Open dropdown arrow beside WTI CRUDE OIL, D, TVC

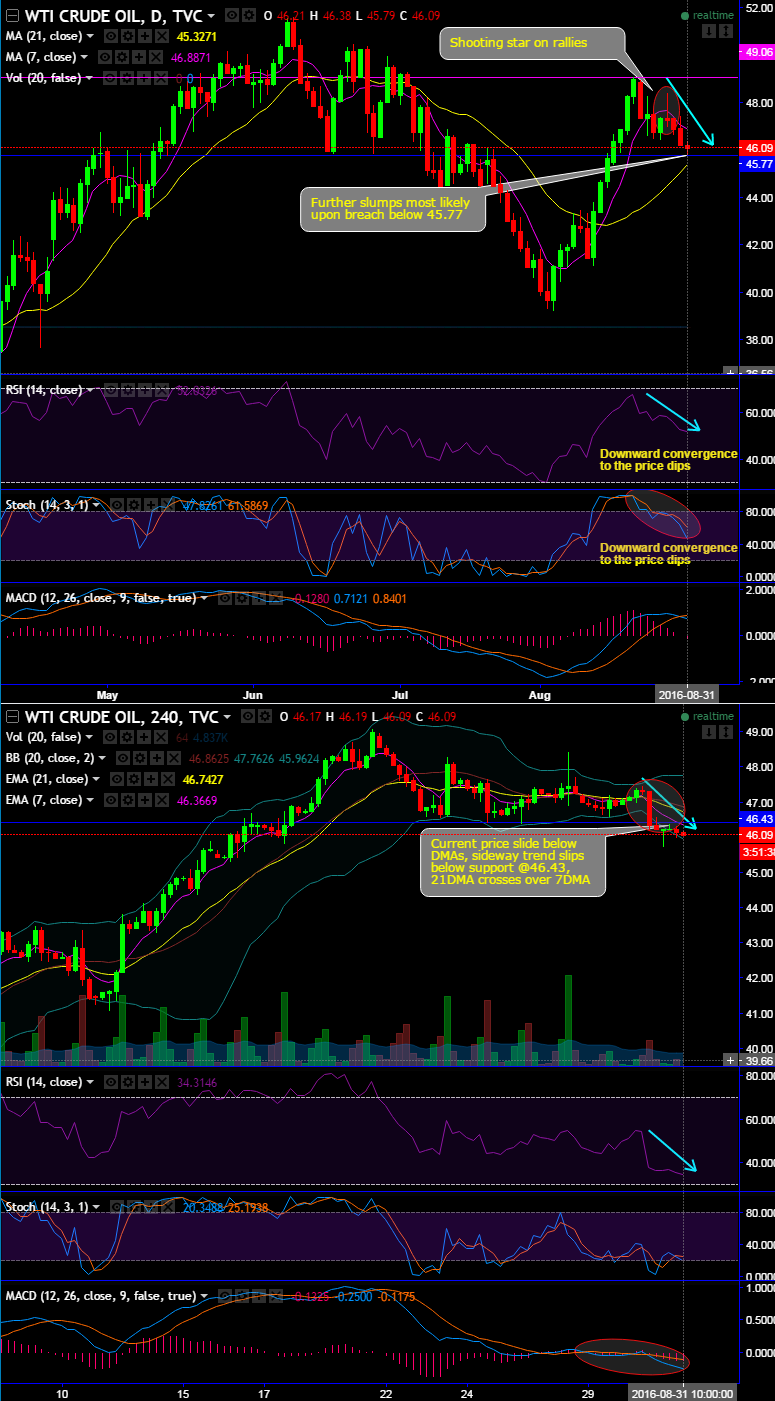coord(211,16)
